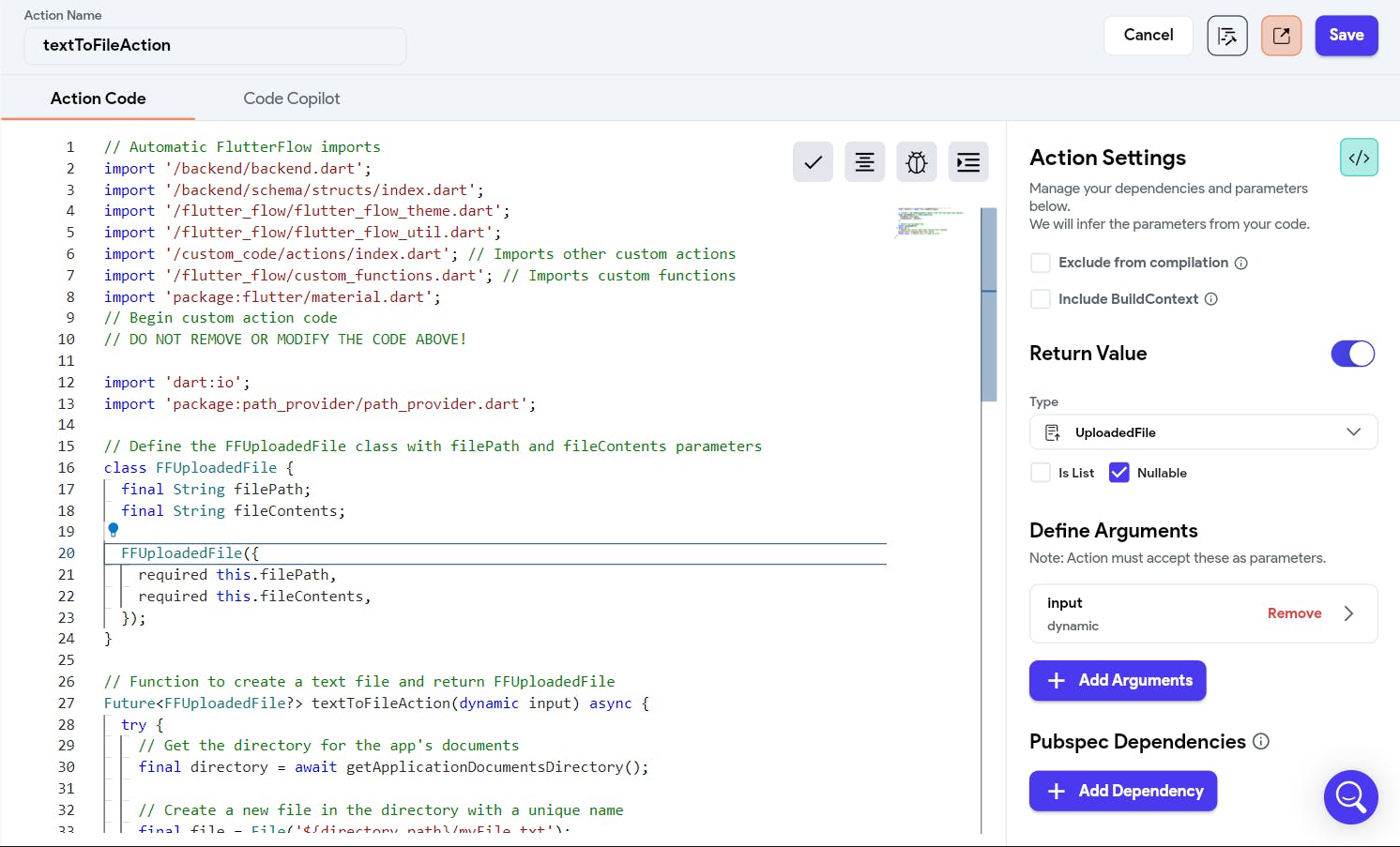Click the indent panel toggle icon

pos(967,162)
